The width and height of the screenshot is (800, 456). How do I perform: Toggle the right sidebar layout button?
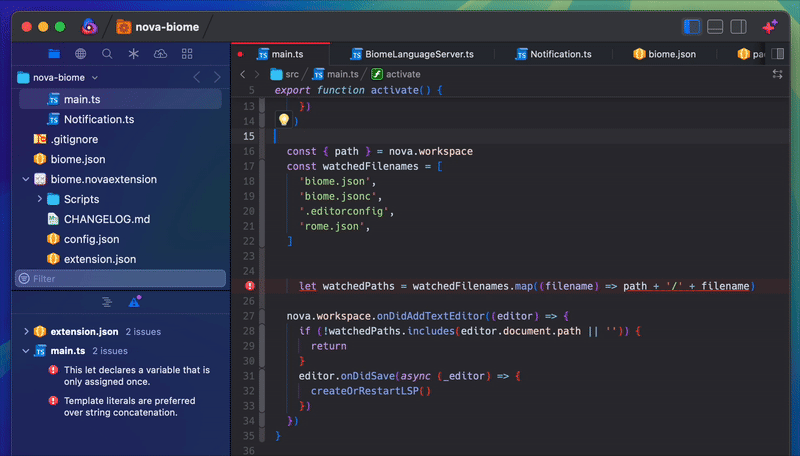[x=738, y=27]
